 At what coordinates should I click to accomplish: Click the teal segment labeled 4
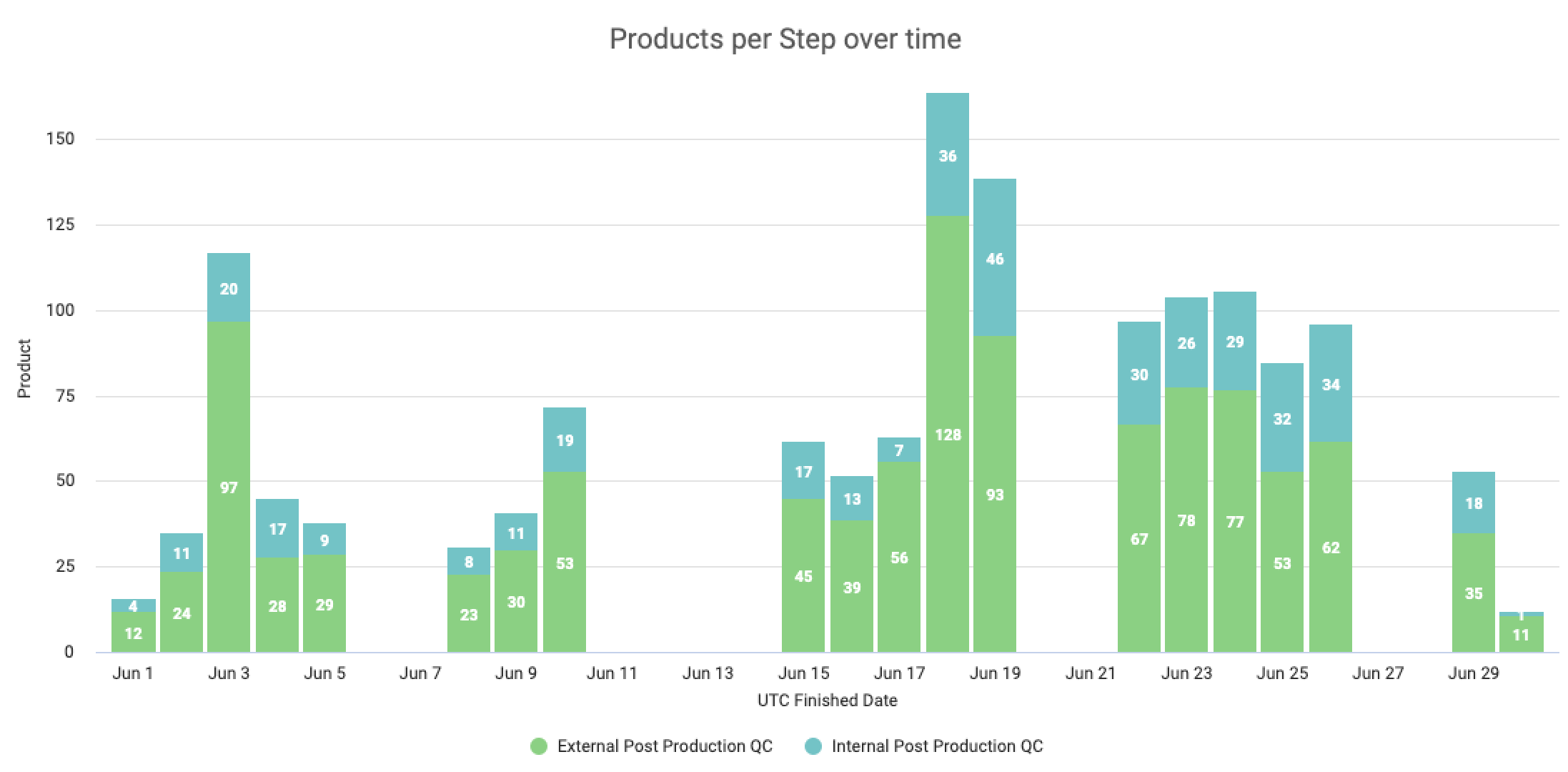click(133, 605)
